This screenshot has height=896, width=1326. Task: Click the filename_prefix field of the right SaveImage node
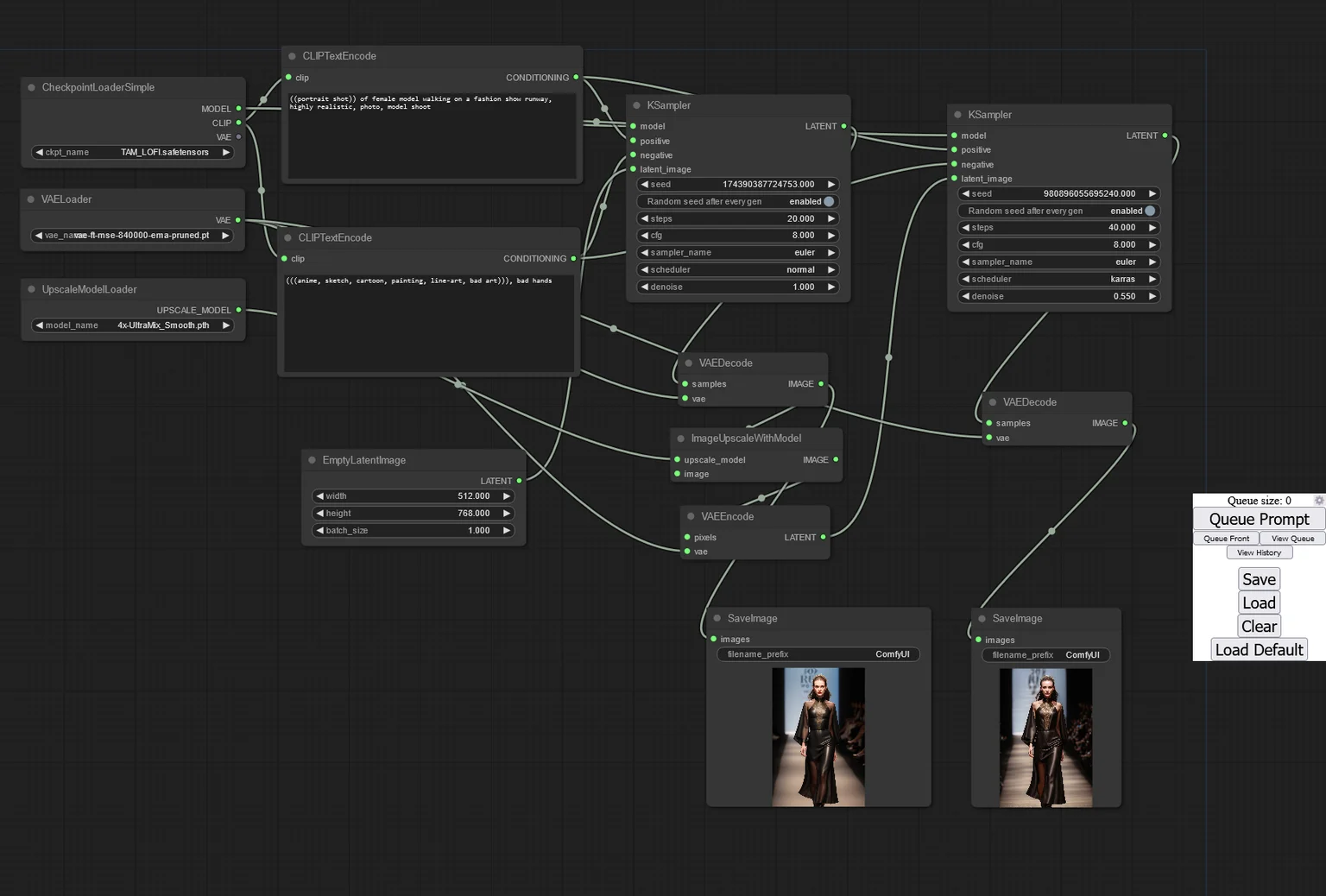click(x=1045, y=655)
